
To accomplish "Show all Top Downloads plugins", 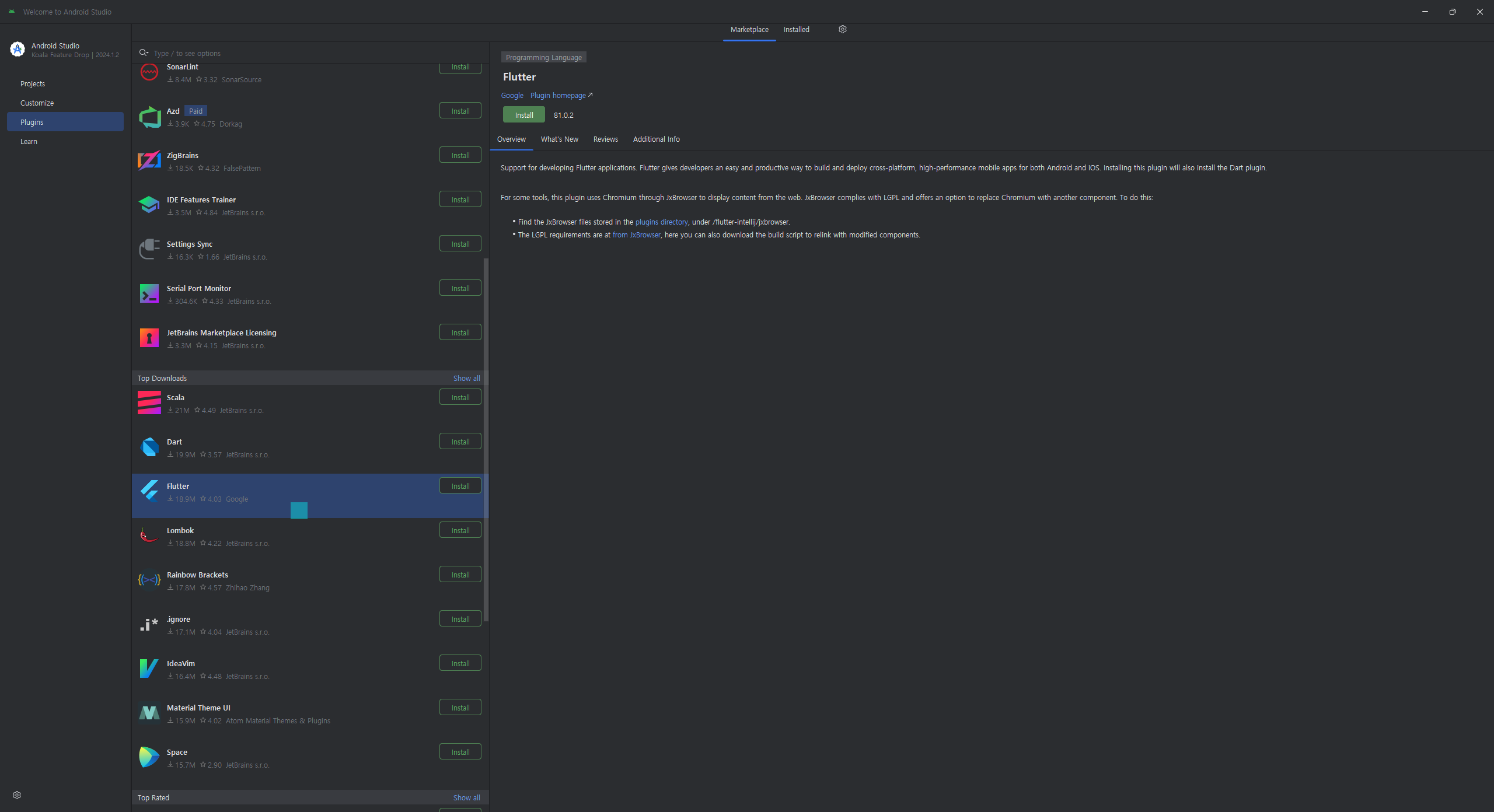I will (466, 378).
